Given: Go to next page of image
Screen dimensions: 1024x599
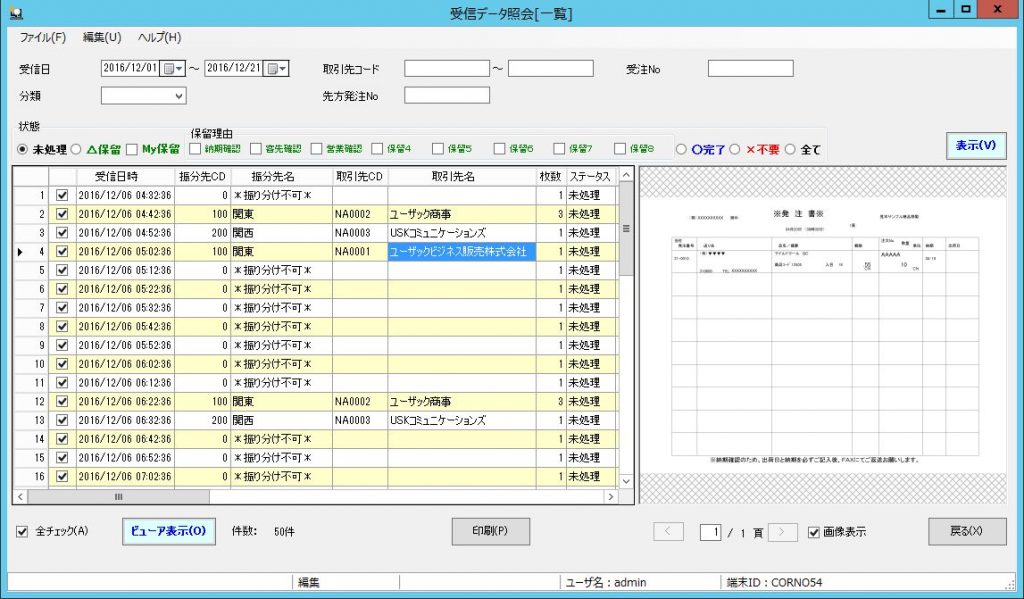Looking at the screenshot, I should coord(783,532).
